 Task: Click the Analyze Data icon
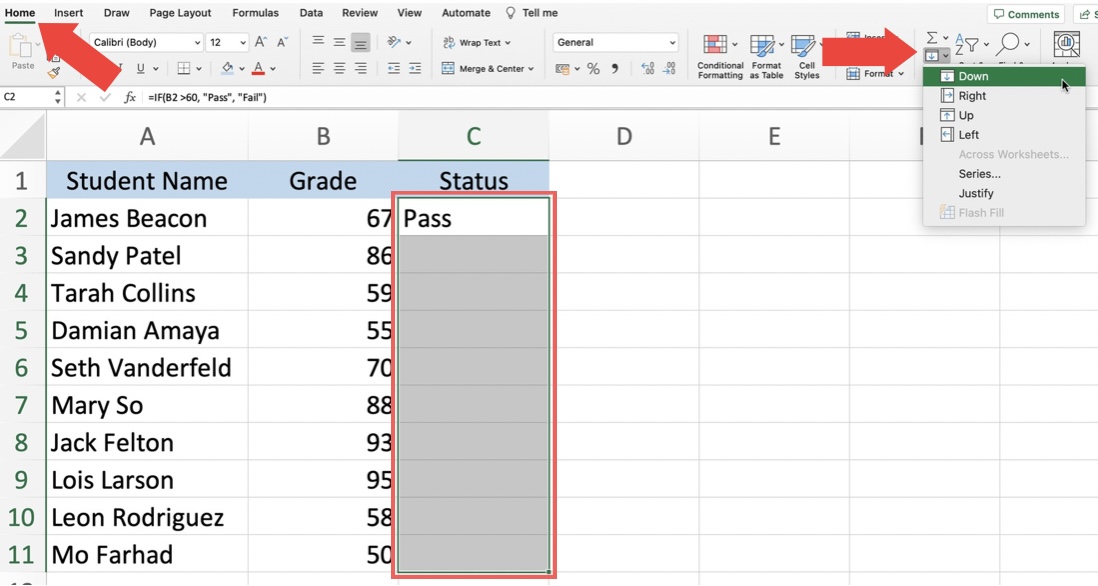click(x=1066, y=44)
